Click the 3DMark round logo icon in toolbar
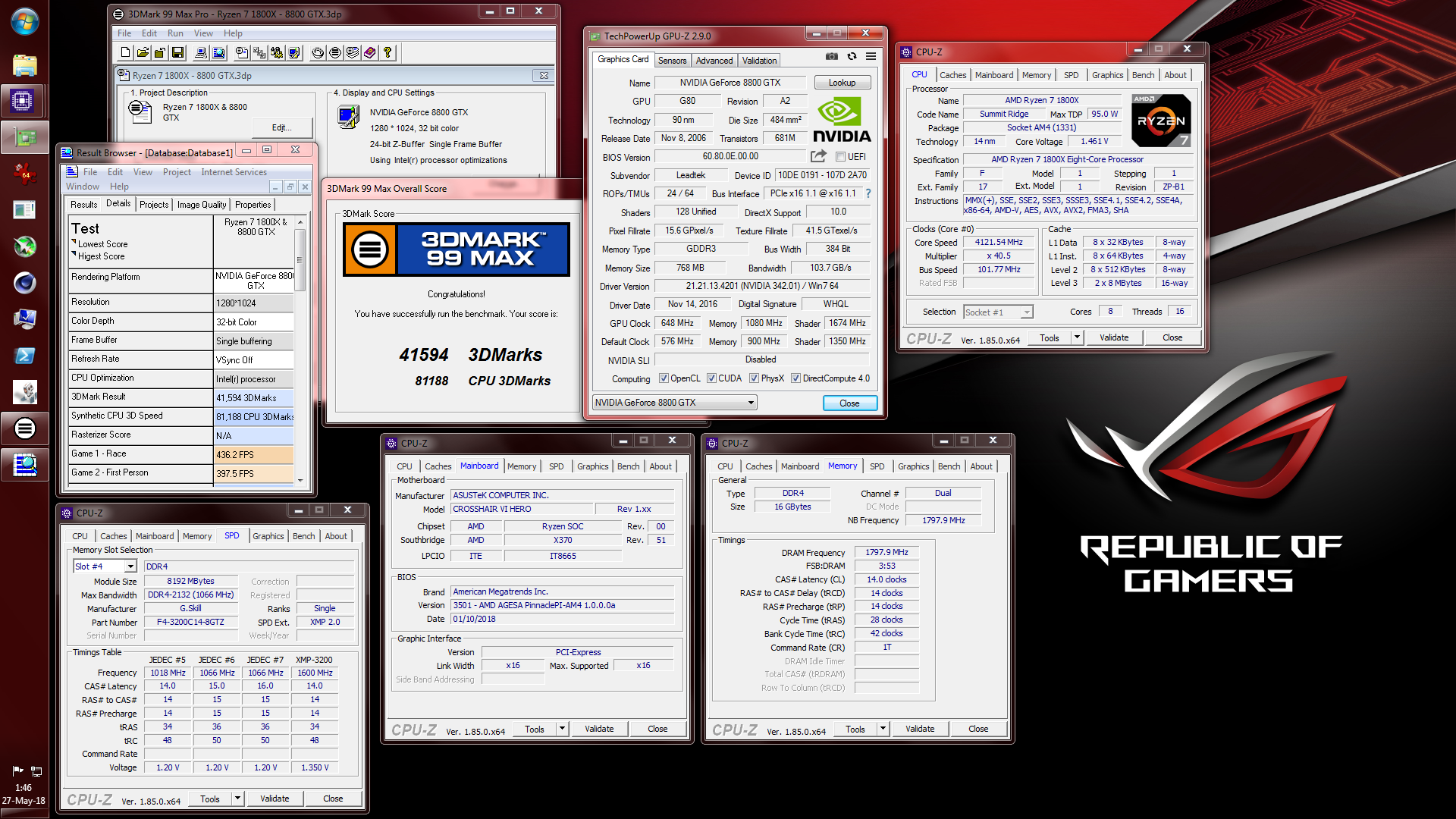Screen dimensions: 1456x819 click(335, 52)
